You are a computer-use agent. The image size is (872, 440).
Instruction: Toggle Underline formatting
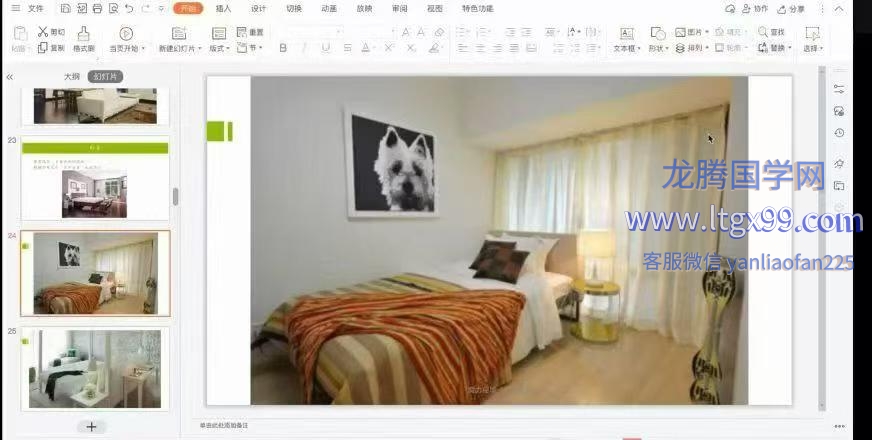(x=324, y=47)
